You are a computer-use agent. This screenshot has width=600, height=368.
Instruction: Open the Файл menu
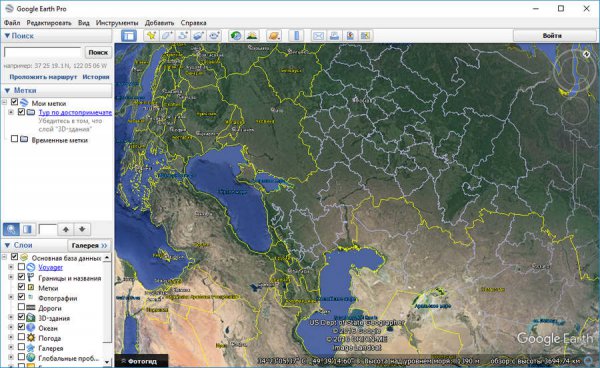click(x=12, y=23)
